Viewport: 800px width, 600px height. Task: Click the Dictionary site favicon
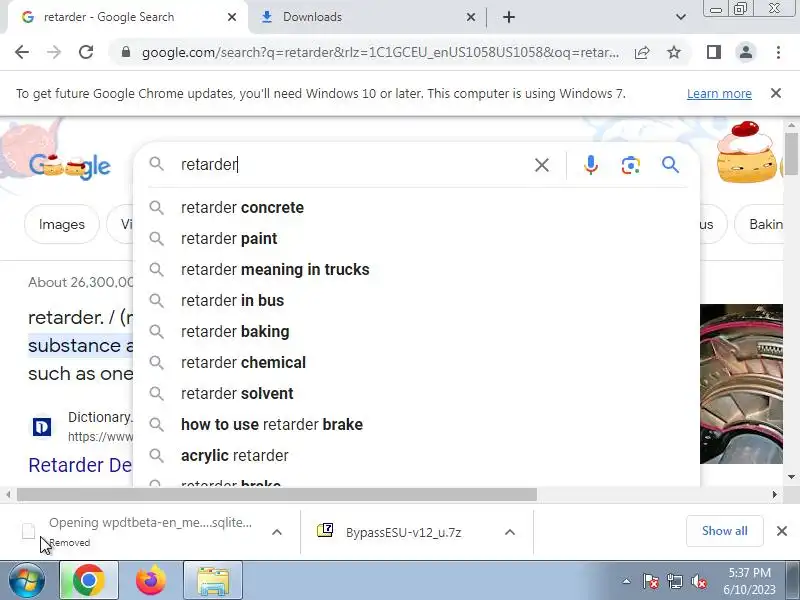[x=42, y=427]
